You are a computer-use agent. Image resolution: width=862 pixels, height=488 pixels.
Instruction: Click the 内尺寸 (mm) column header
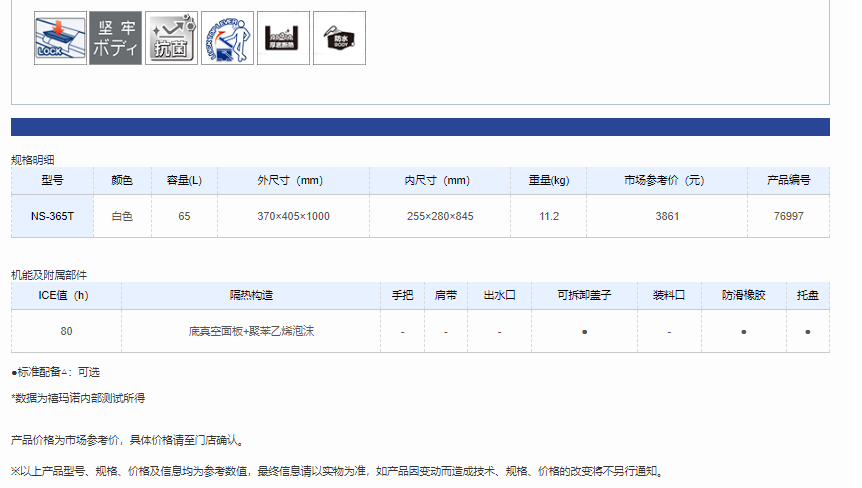coord(438,180)
